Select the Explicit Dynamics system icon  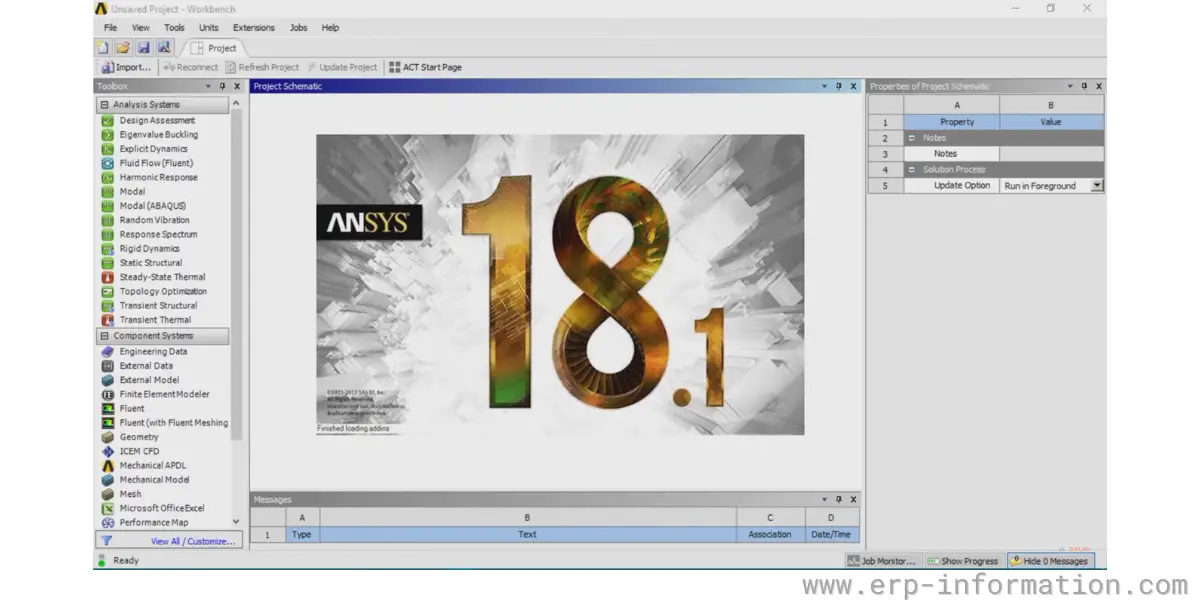tap(108, 148)
